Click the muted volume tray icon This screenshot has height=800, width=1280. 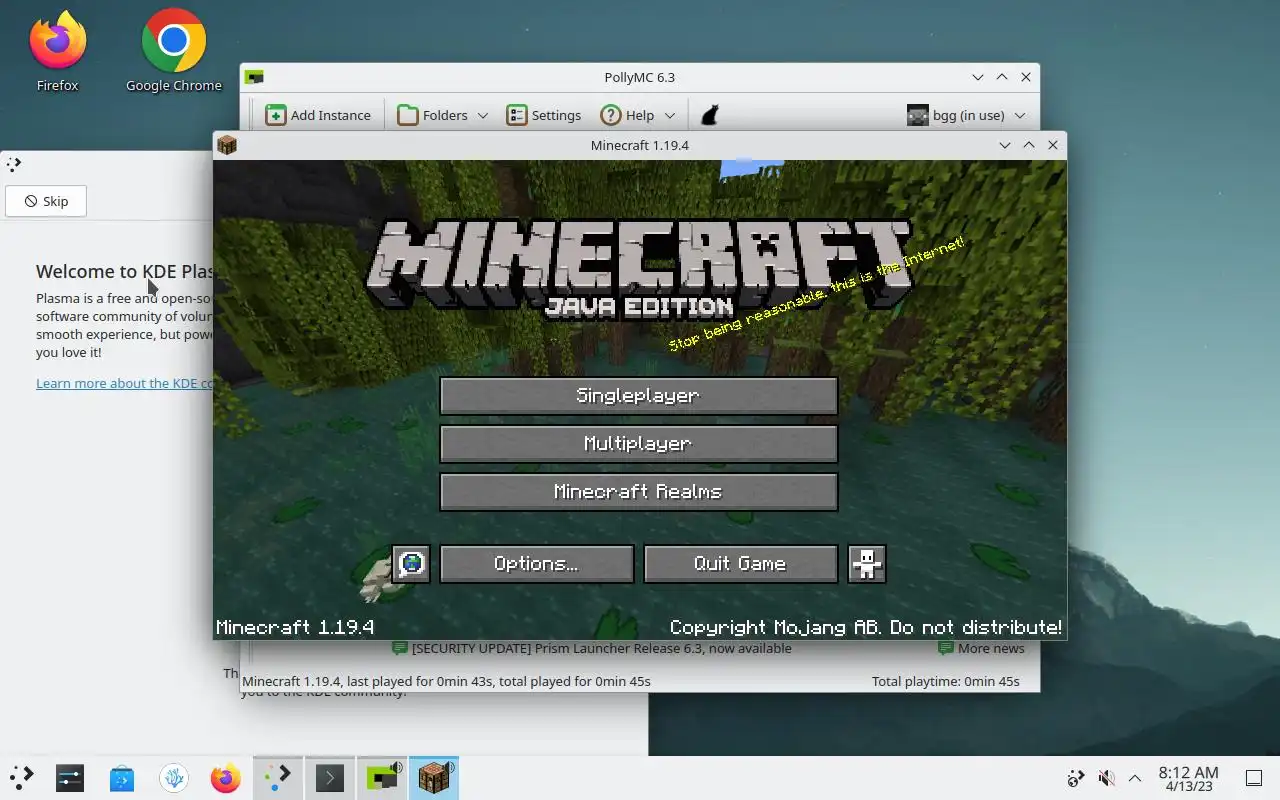(1106, 778)
